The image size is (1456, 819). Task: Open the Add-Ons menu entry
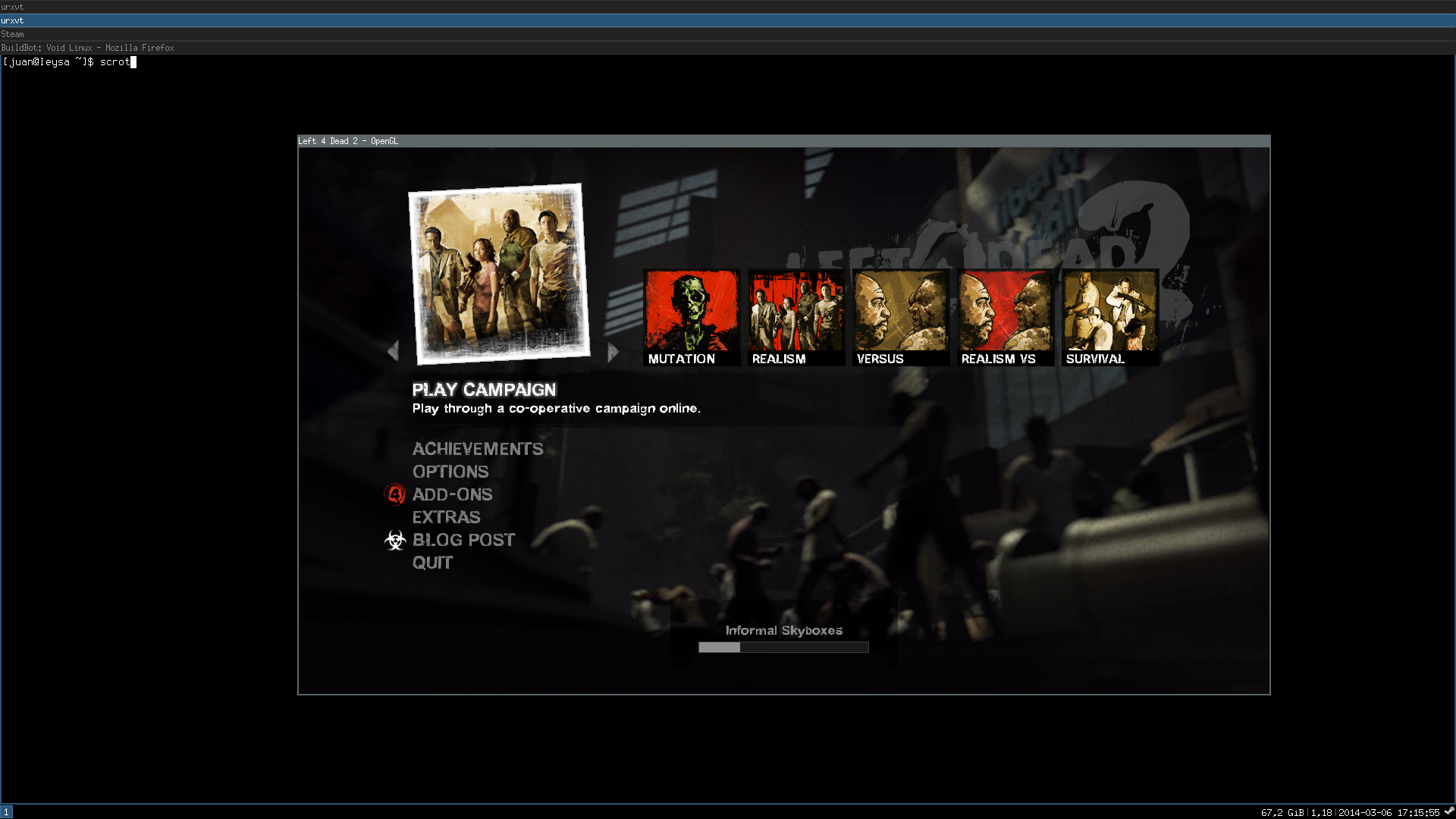452,494
